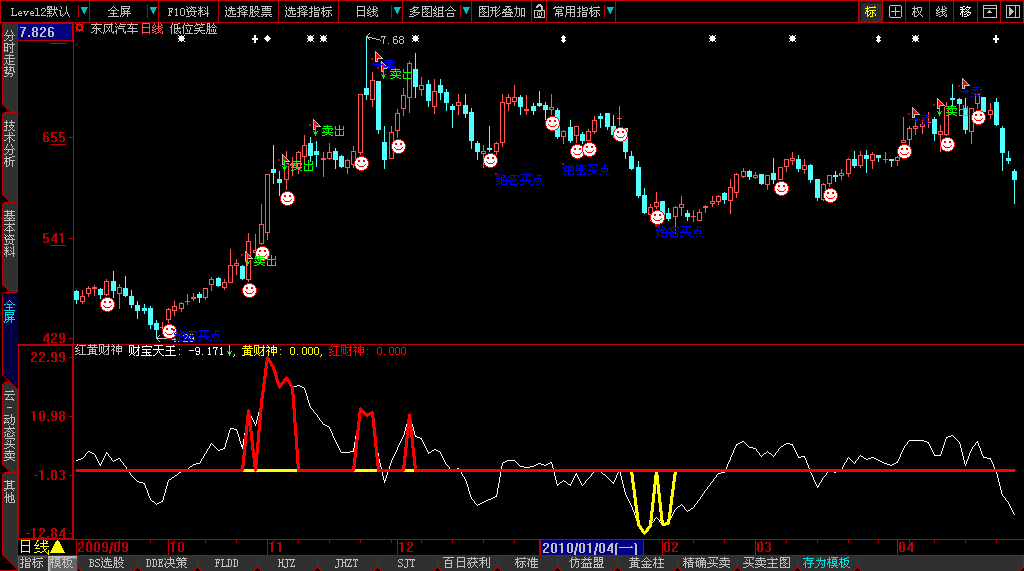Image resolution: width=1024 pixels, height=571 pixels.
Task: Select the JHZT template tab
Action: click(x=347, y=563)
